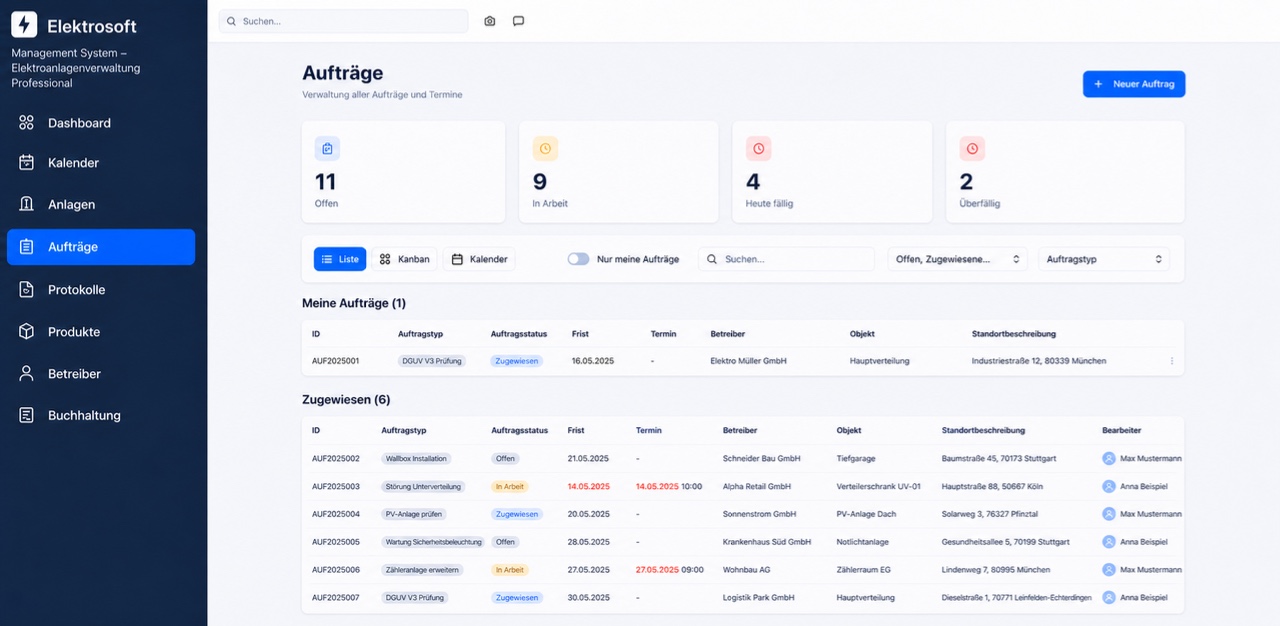This screenshot has height=626, width=1280.
Task: Open row menu for AUF2025001
Action: [x=1172, y=361]
